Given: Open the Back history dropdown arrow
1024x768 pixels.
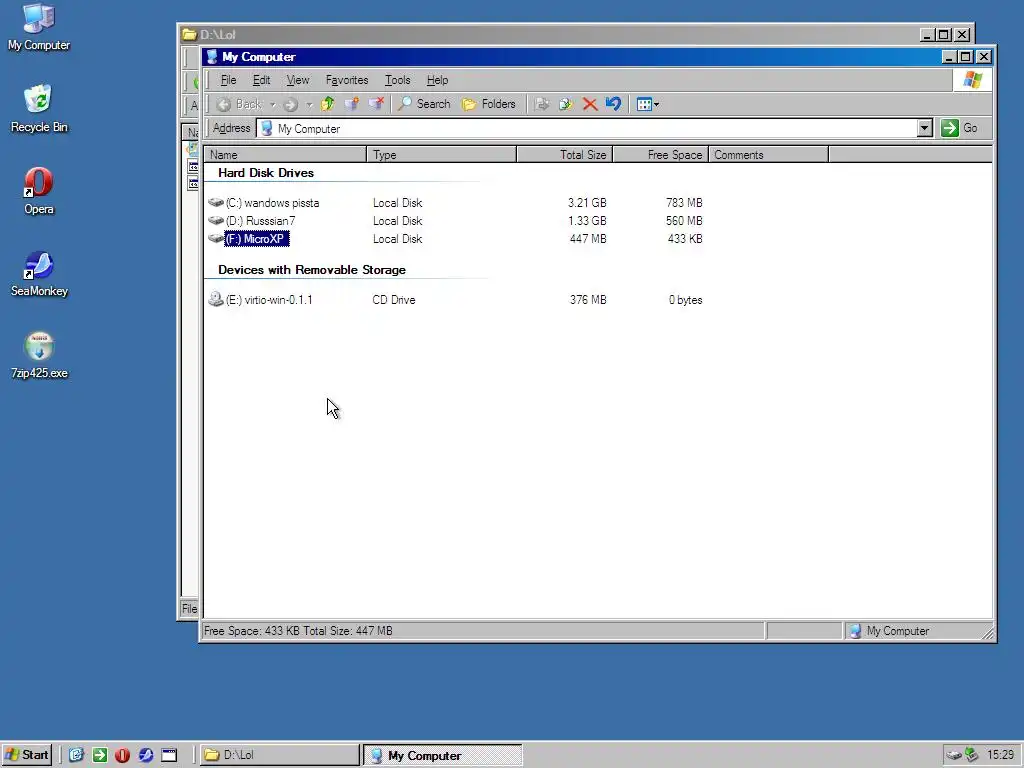Looking at the screenshot, I should 273,104.
